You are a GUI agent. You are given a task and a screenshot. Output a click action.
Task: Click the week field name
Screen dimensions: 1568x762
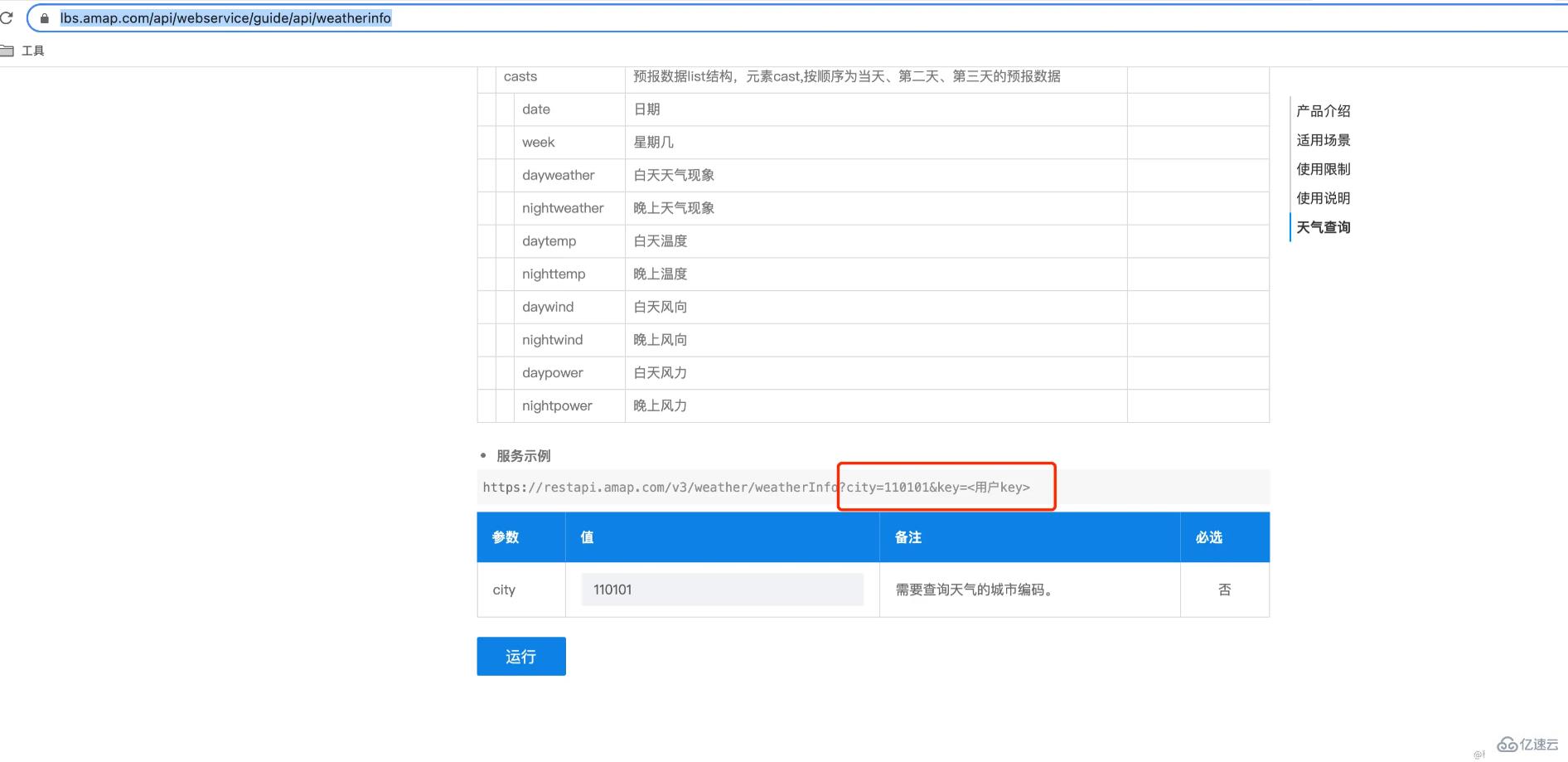coord(539,143)
